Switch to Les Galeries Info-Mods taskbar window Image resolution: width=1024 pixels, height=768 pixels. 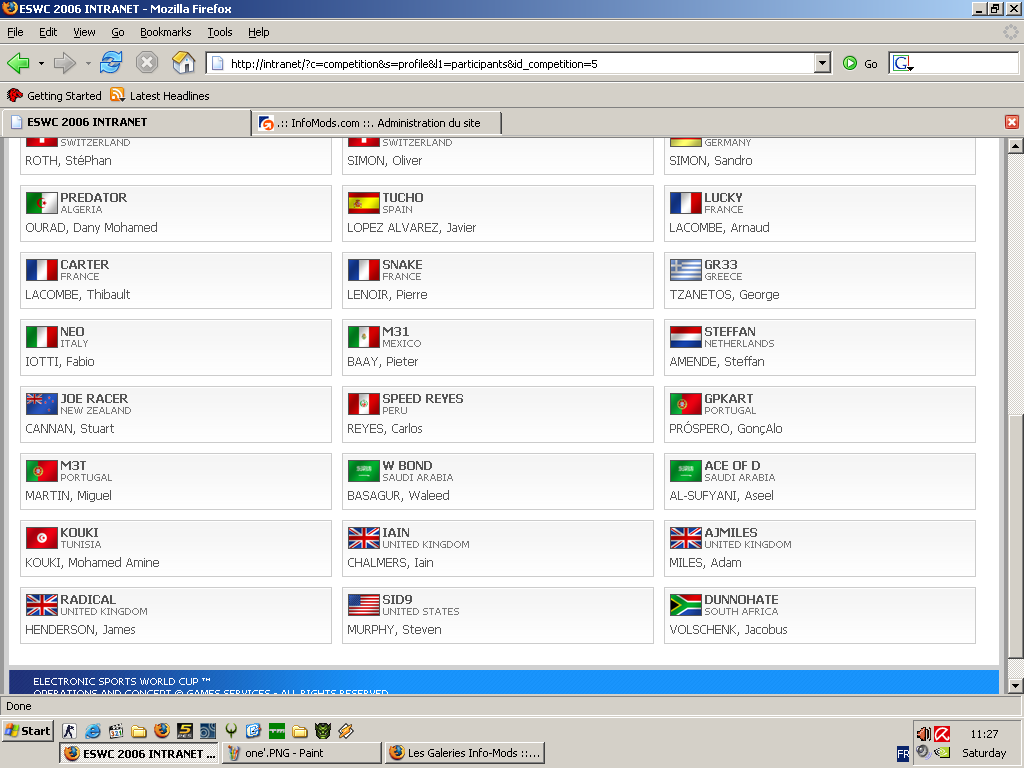(x=464, y=753)
